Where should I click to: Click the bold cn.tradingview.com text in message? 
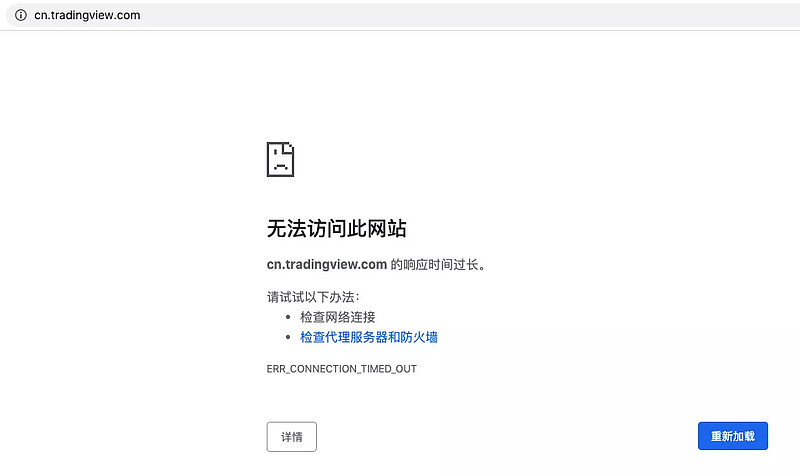click(327, 264)
